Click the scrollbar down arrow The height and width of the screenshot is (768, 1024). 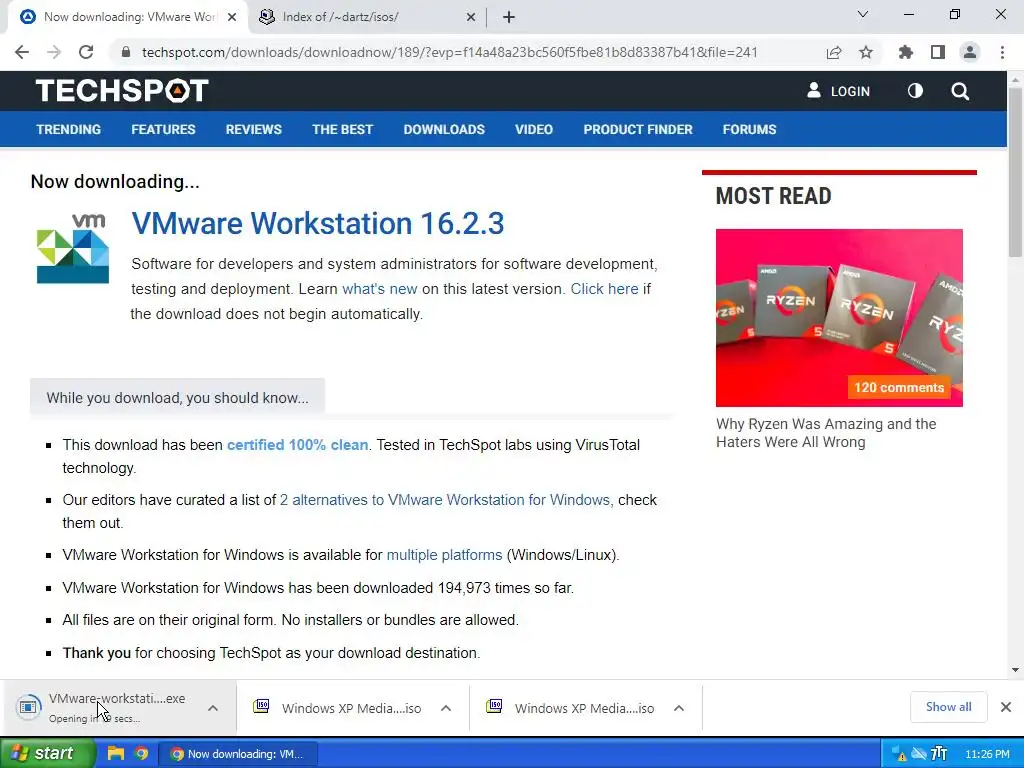[x=1015, y=670]
